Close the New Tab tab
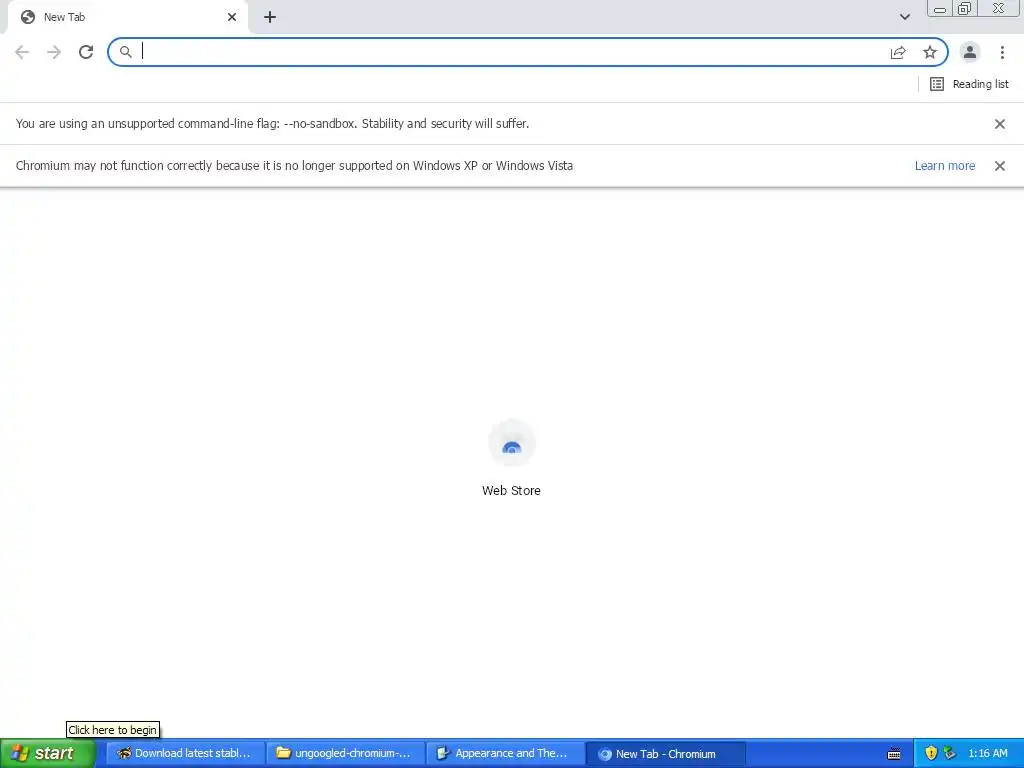This screenshot has height=768, width=1024. click(x=232, y=17)
